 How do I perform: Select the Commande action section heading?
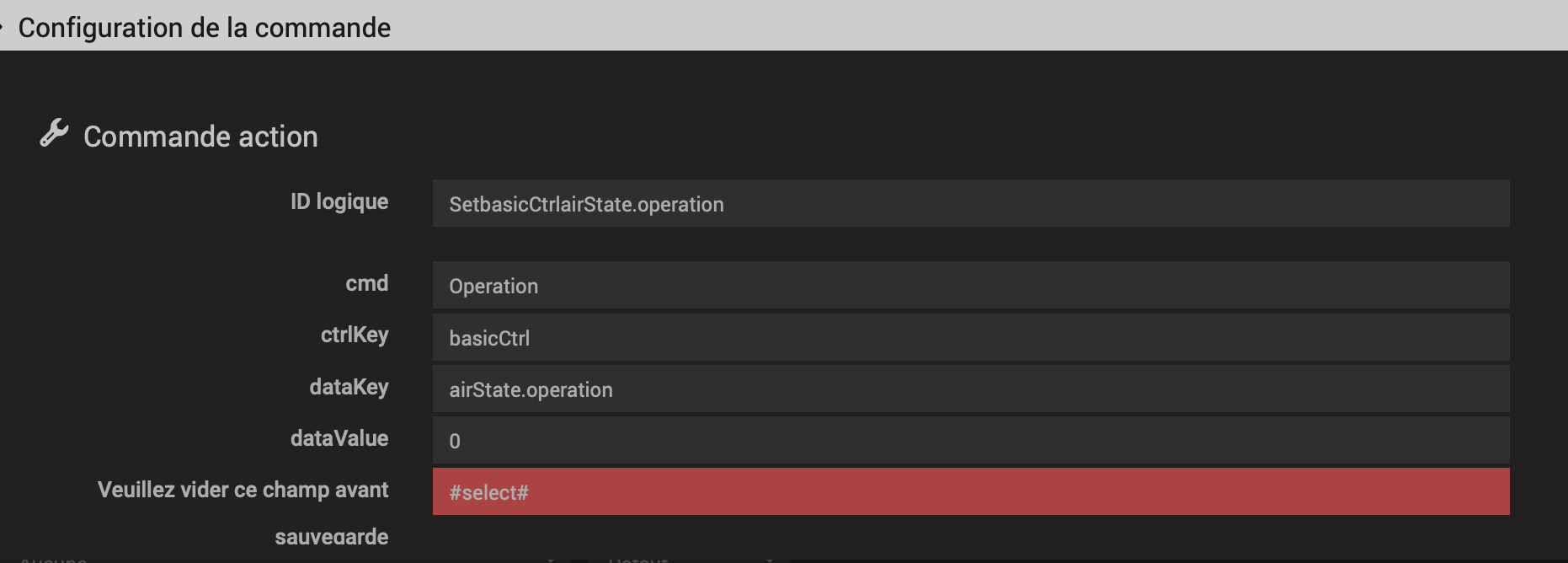(200, 137)
